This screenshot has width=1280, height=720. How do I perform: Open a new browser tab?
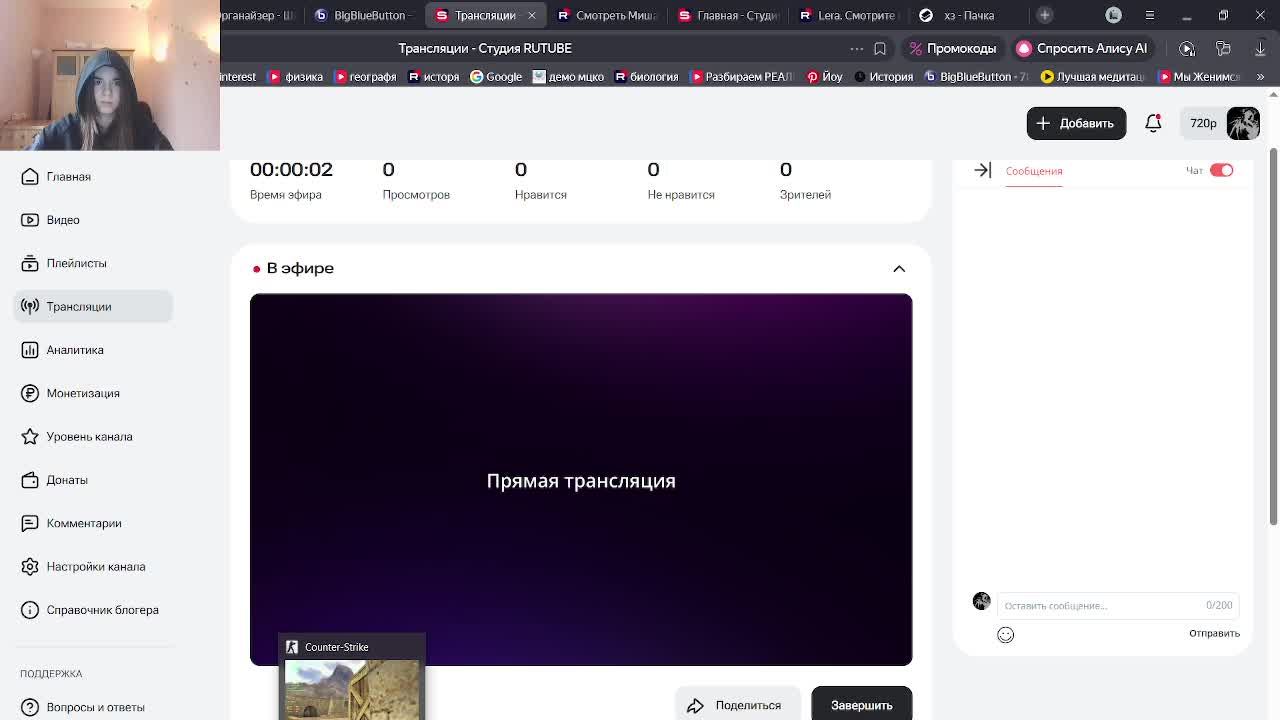click(x=1044, y=15)
